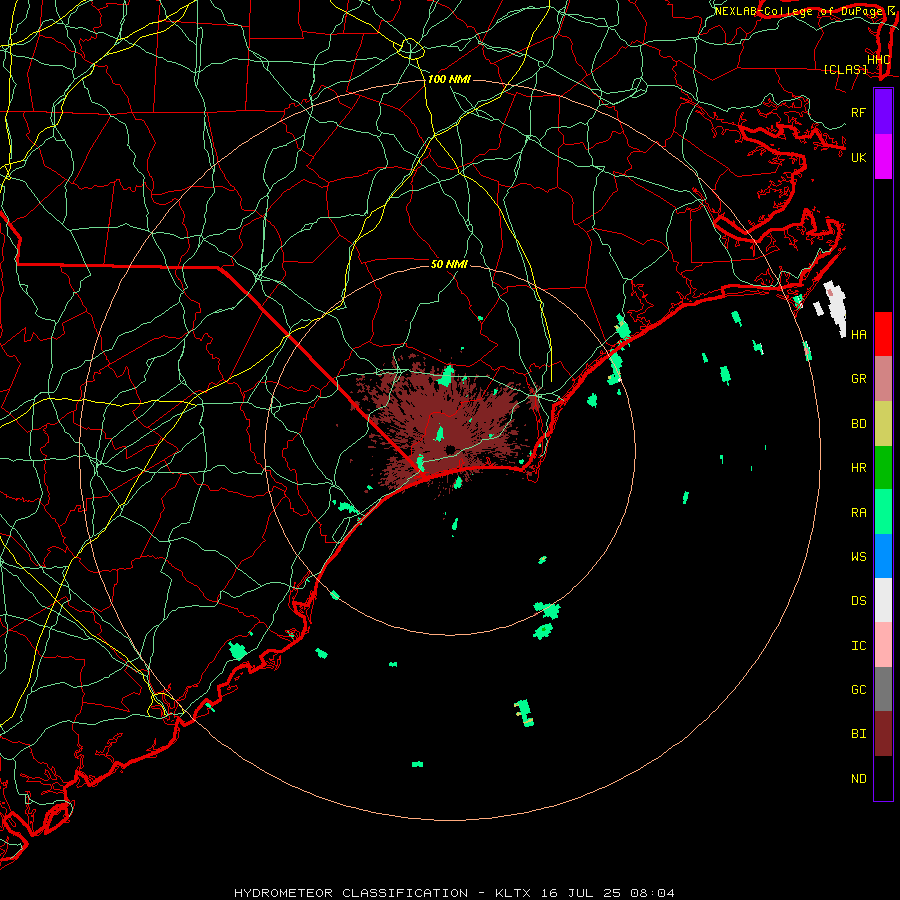
Task: Click the UK legend label
Action: coord(858,157)
